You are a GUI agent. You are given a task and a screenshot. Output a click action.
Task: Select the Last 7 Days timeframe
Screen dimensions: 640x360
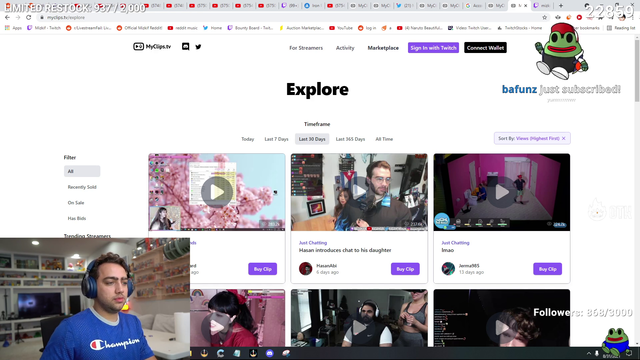click(276, 139)
